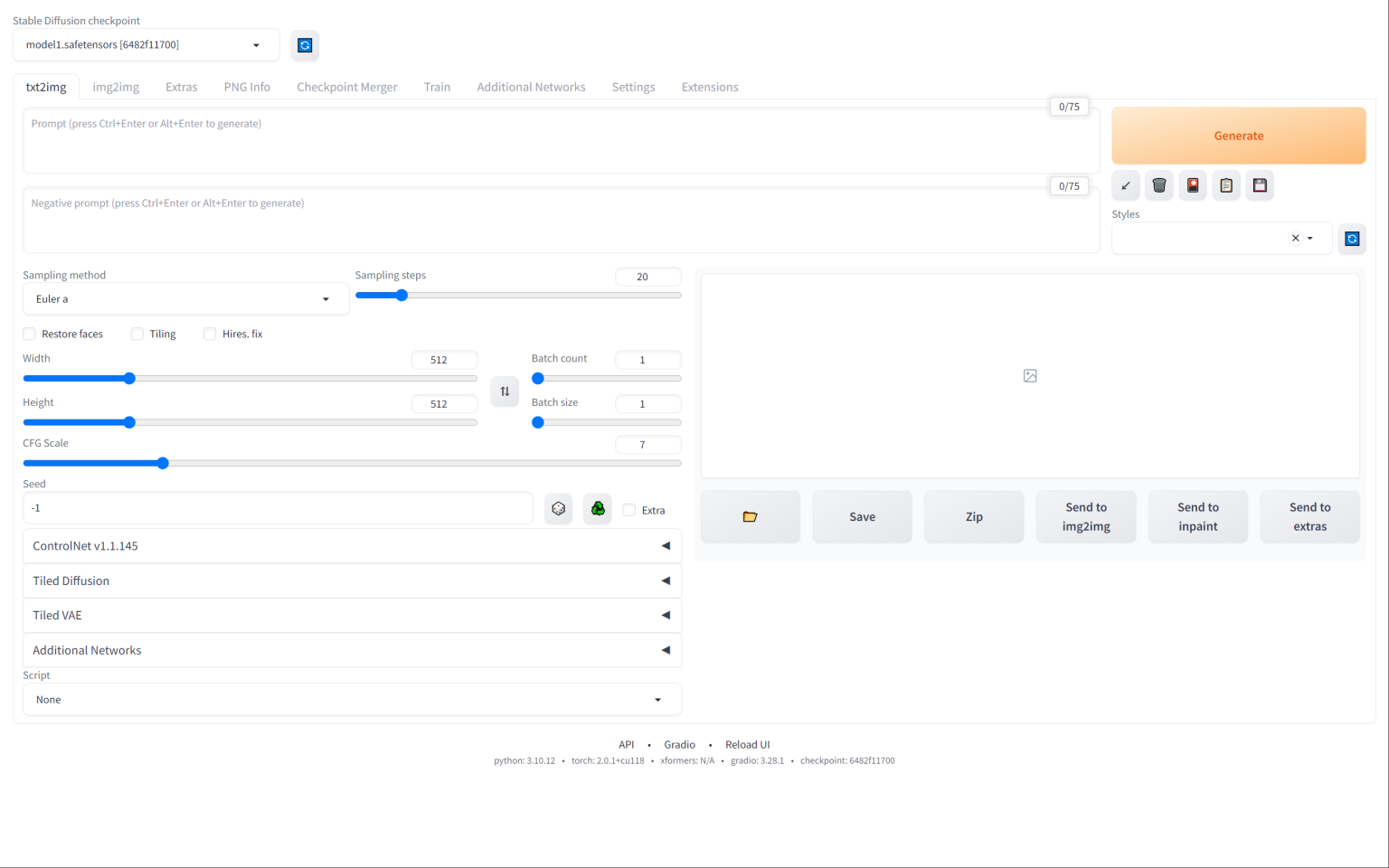
Task: Click the arrow icon to read last generation parameters
Action: click(1126, 185)
